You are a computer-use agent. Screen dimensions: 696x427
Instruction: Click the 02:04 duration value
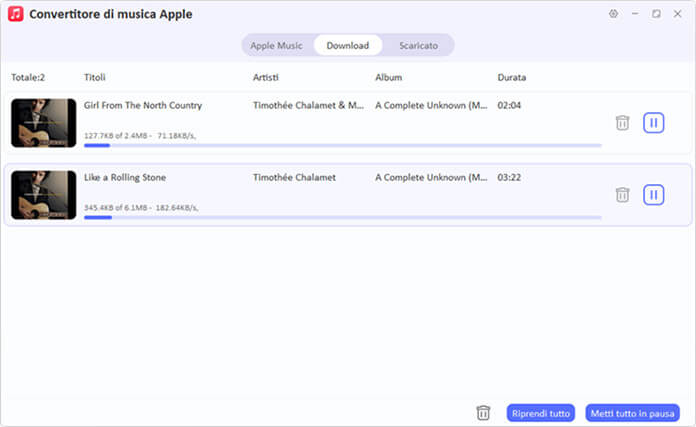(x=509, y=105)
